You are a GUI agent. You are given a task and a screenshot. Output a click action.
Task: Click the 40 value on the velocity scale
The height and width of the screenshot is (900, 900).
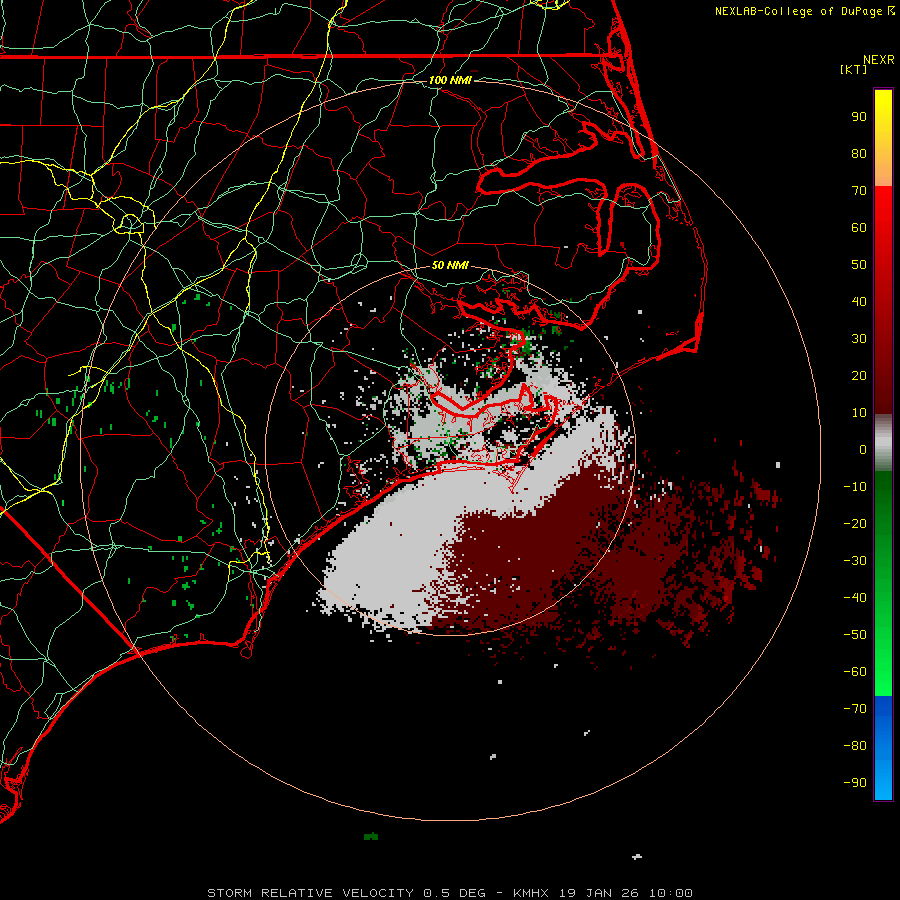point(859,301)
